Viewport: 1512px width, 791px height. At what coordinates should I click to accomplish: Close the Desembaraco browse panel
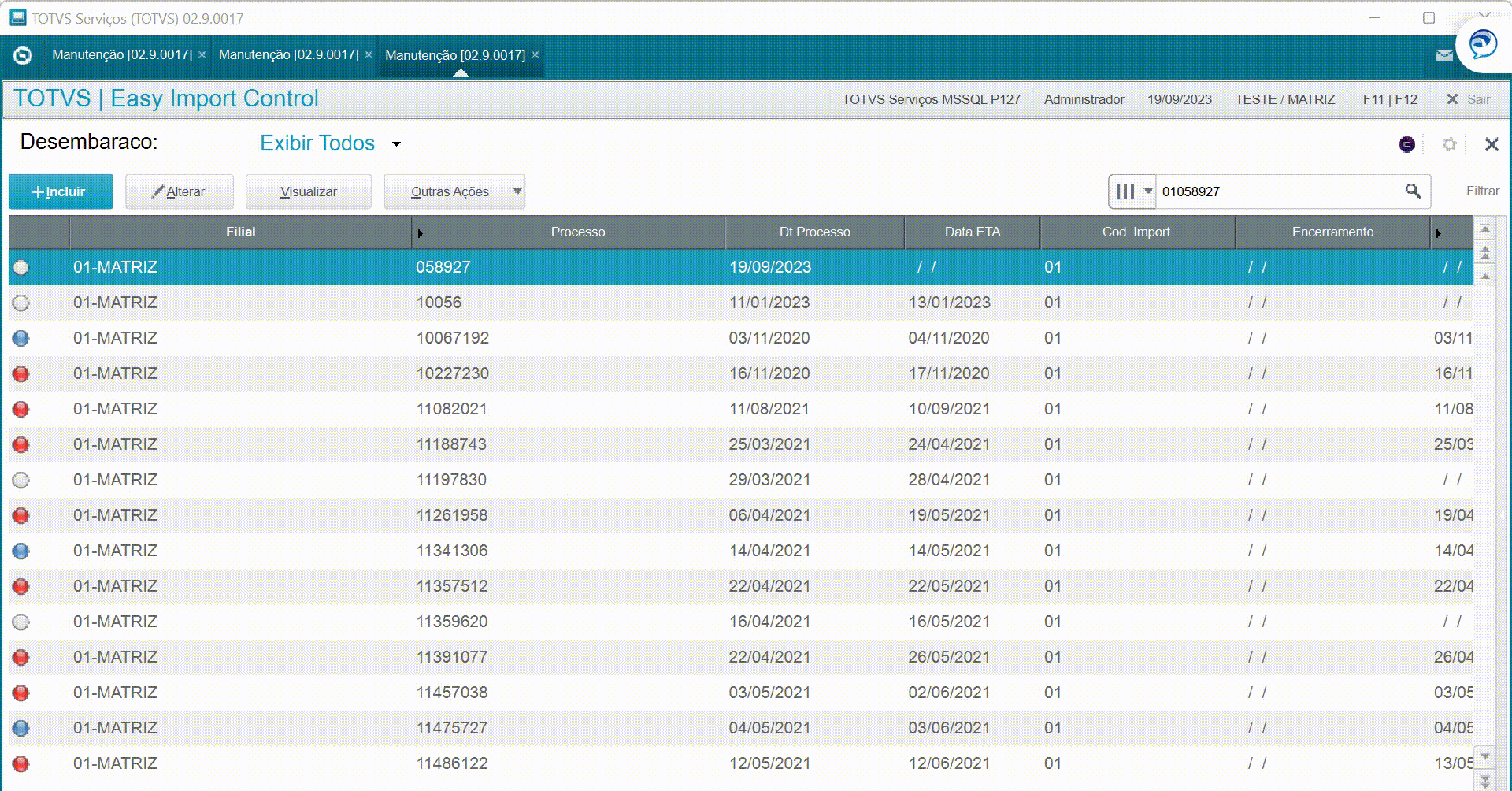1492,144
